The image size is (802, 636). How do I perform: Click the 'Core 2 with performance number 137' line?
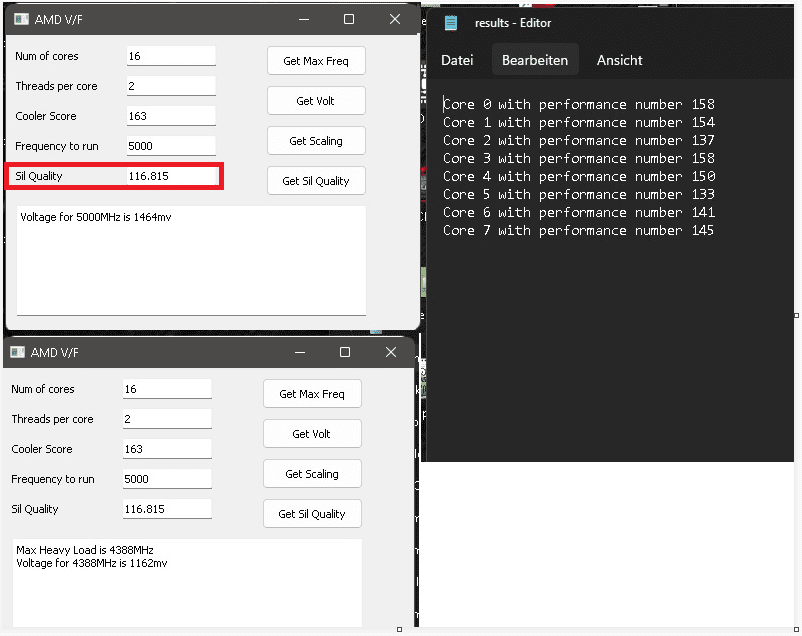click(x=579, y=140)
